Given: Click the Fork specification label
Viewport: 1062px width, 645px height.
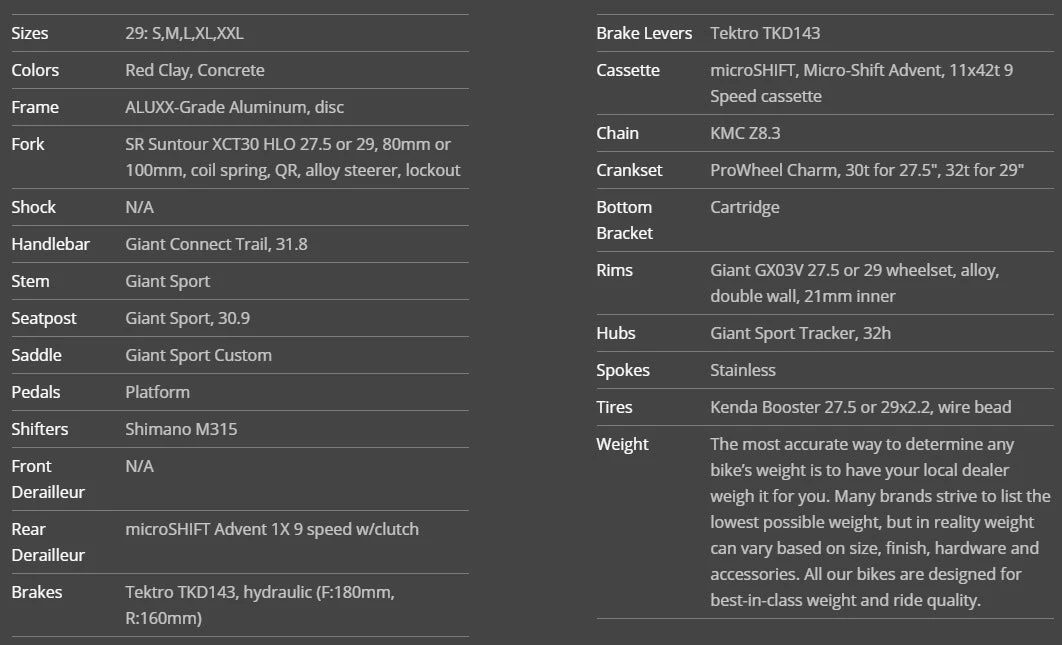Looking at the screenshot, I should [28, 144].
